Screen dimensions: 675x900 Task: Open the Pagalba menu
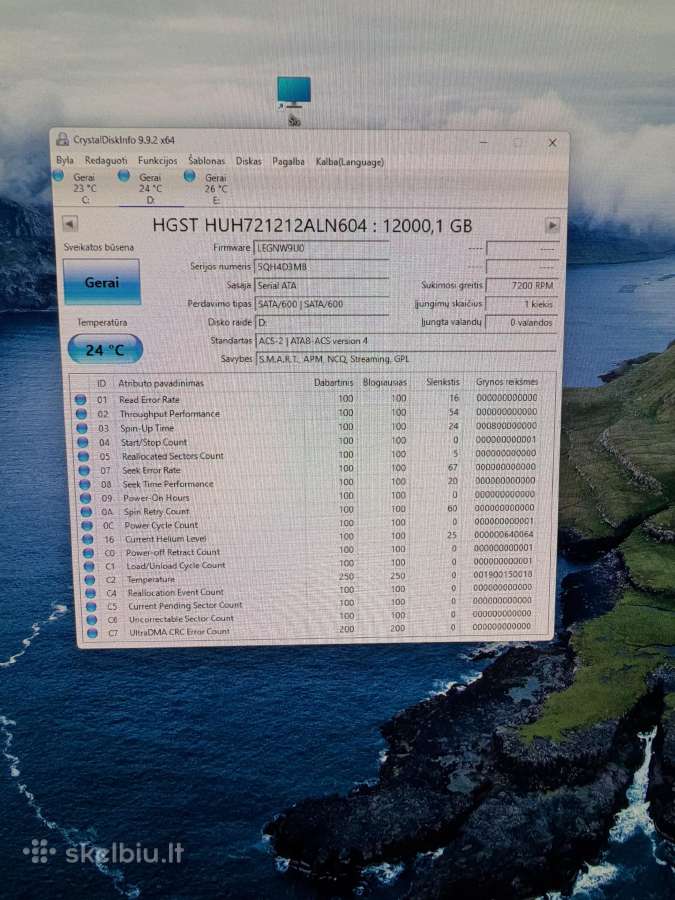(288, 162)
